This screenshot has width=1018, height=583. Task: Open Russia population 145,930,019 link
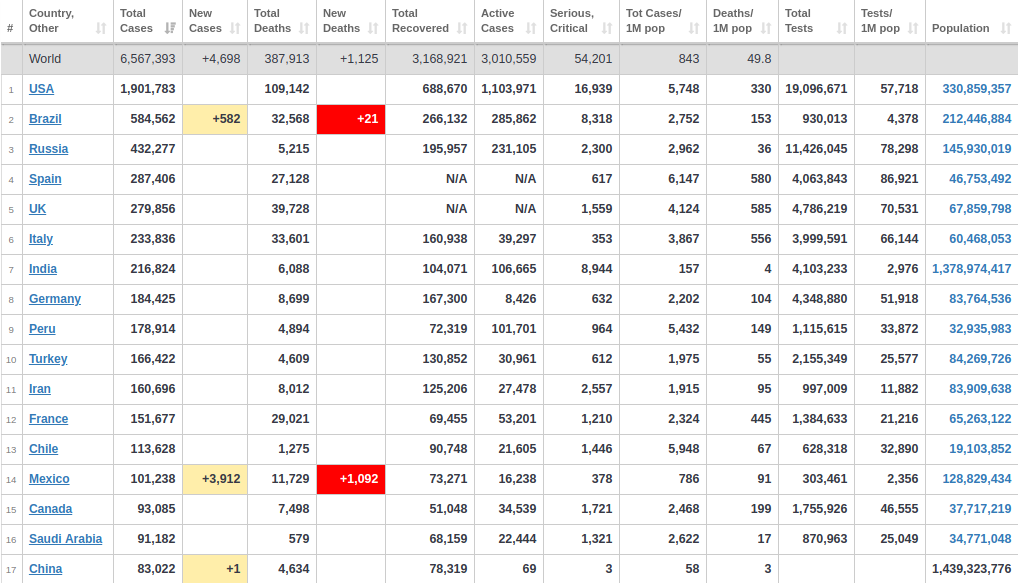pyautogui.click(x=976, y=149)
